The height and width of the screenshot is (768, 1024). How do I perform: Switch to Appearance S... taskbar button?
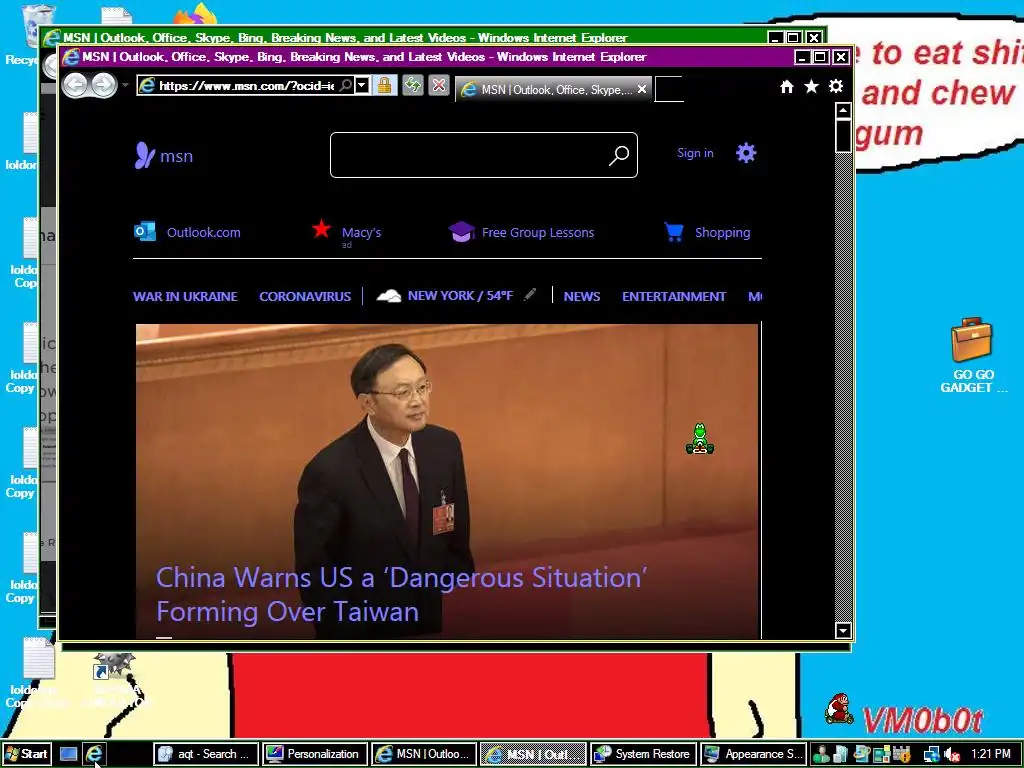pyautogui.click(x=752, y=754)
